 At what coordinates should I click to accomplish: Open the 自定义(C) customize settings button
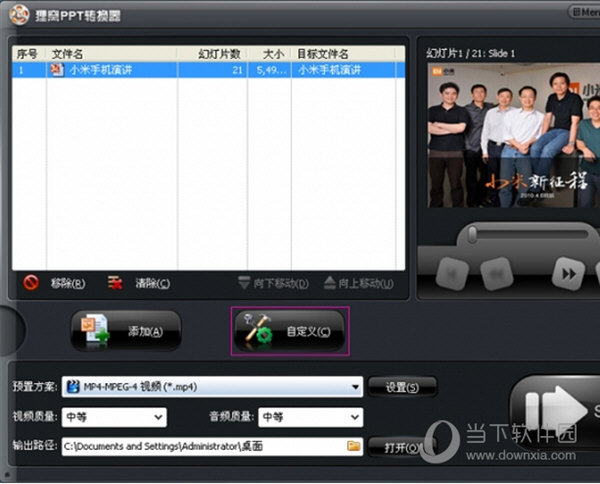tap(290, 331)
